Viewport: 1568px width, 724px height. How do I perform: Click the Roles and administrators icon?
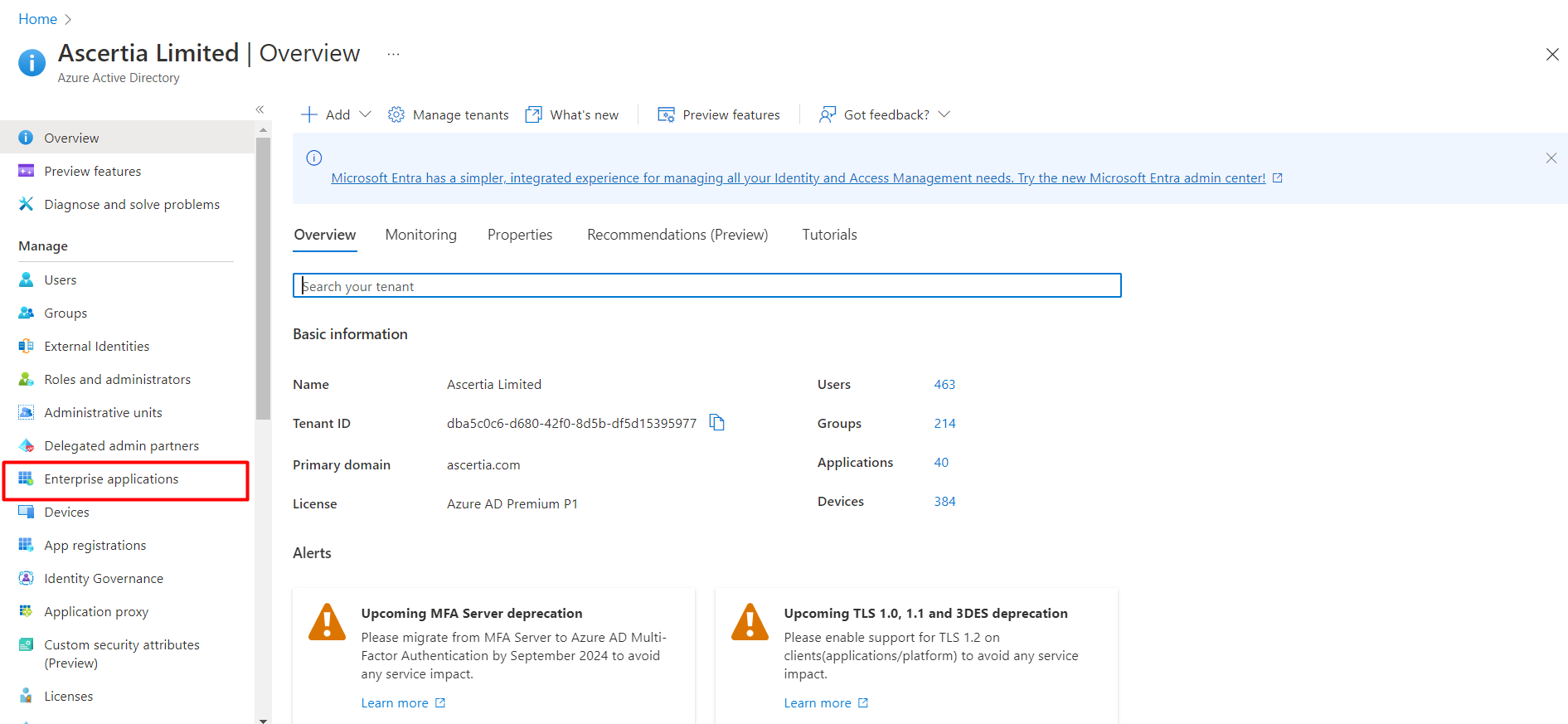26,379
